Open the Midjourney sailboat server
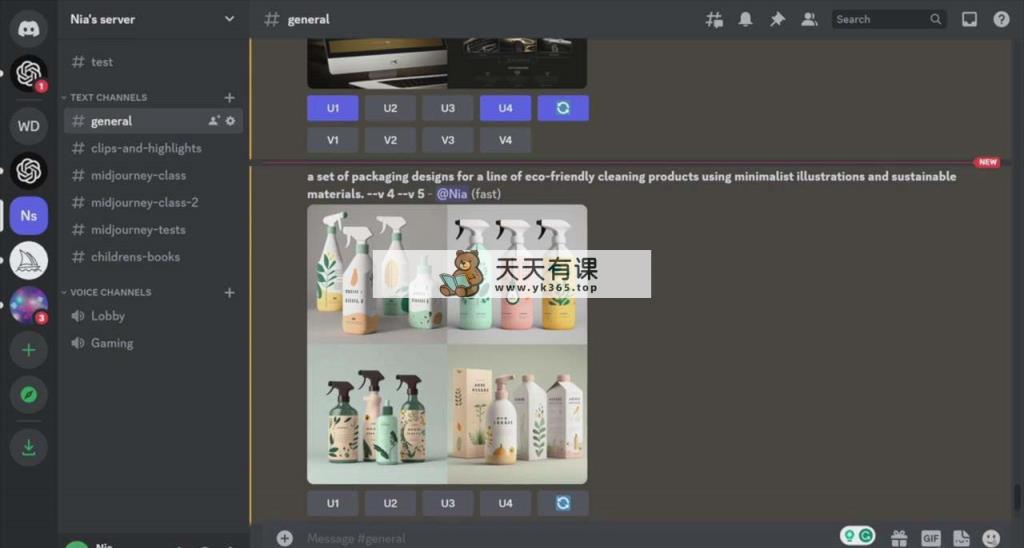The height and width of the screenshot is (548, 1024). (28, 261)
